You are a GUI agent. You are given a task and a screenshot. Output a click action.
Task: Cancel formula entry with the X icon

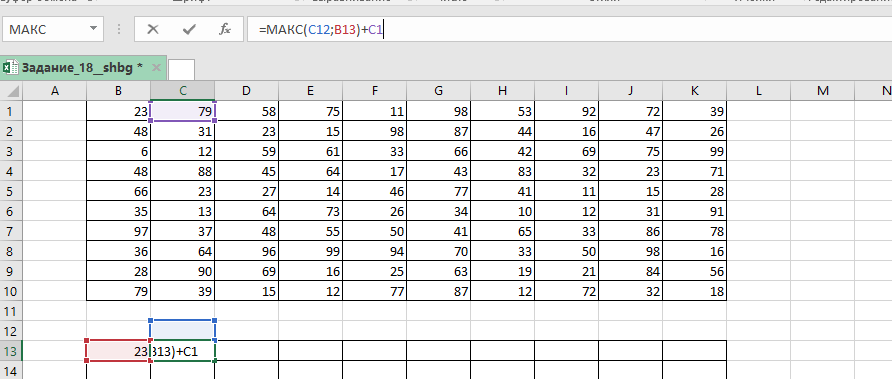coord(152,30)
